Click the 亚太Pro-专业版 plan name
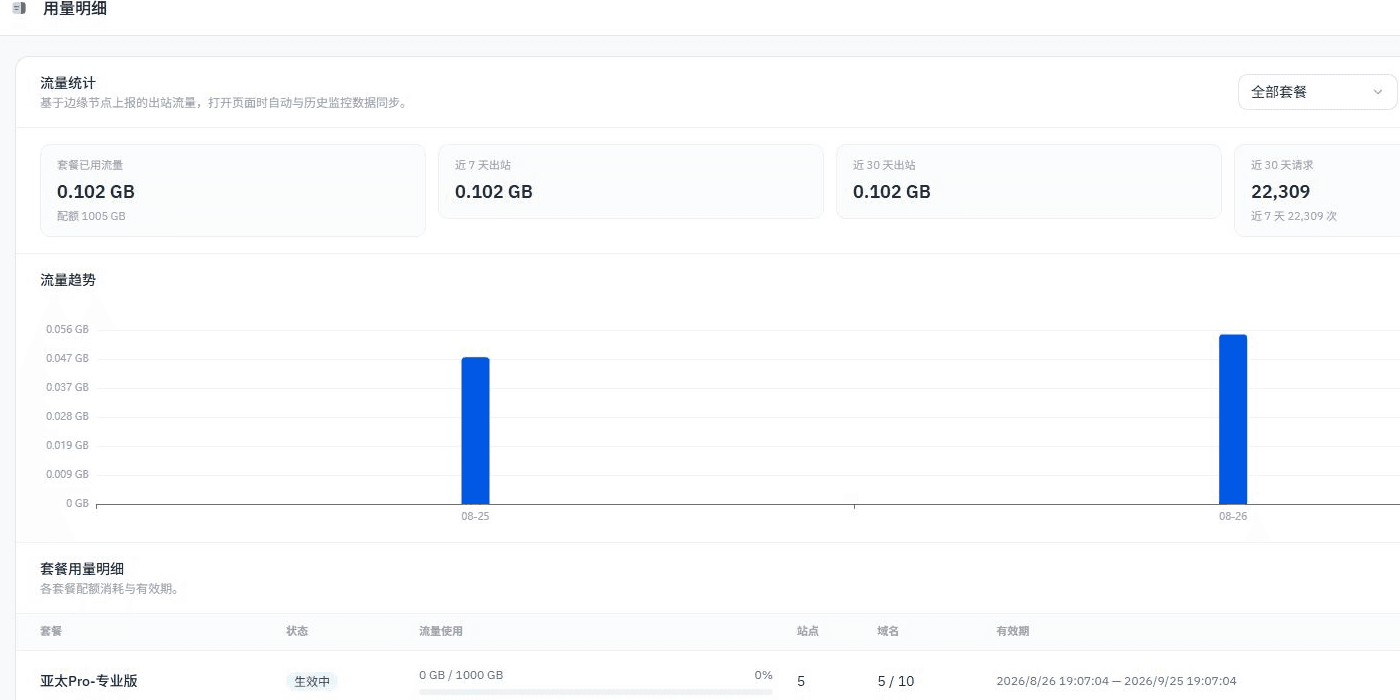 [x=89, y=681]
